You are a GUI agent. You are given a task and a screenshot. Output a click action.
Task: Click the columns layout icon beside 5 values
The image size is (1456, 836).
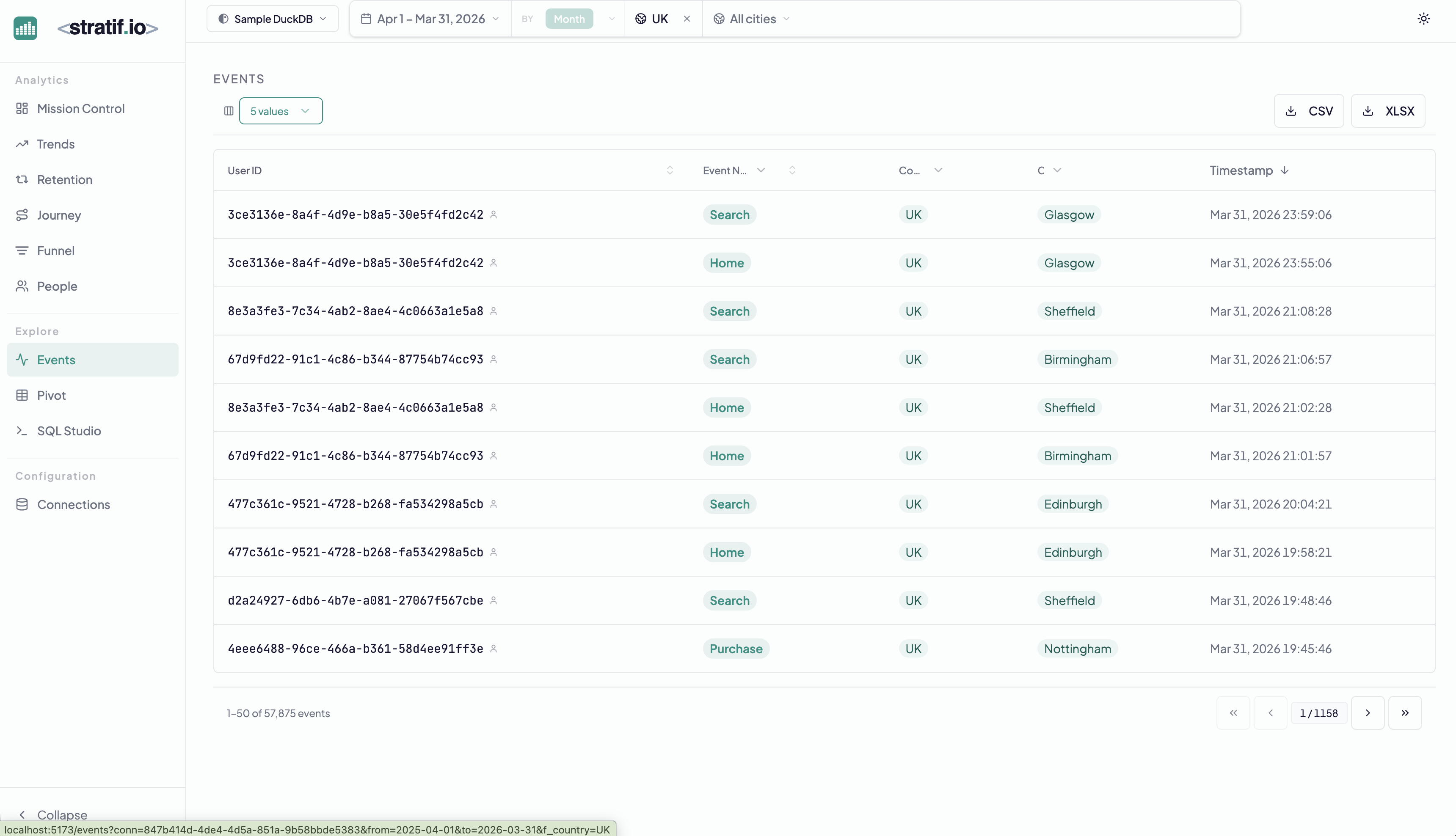[229, 111]
